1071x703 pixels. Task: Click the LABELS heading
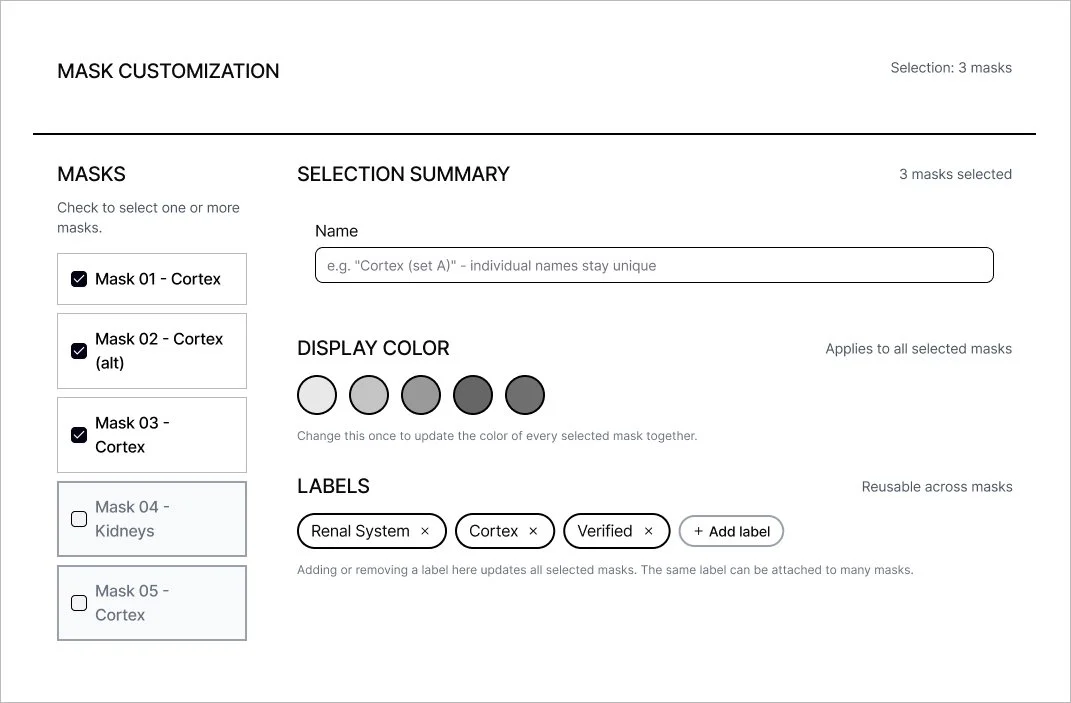(333, 486)
